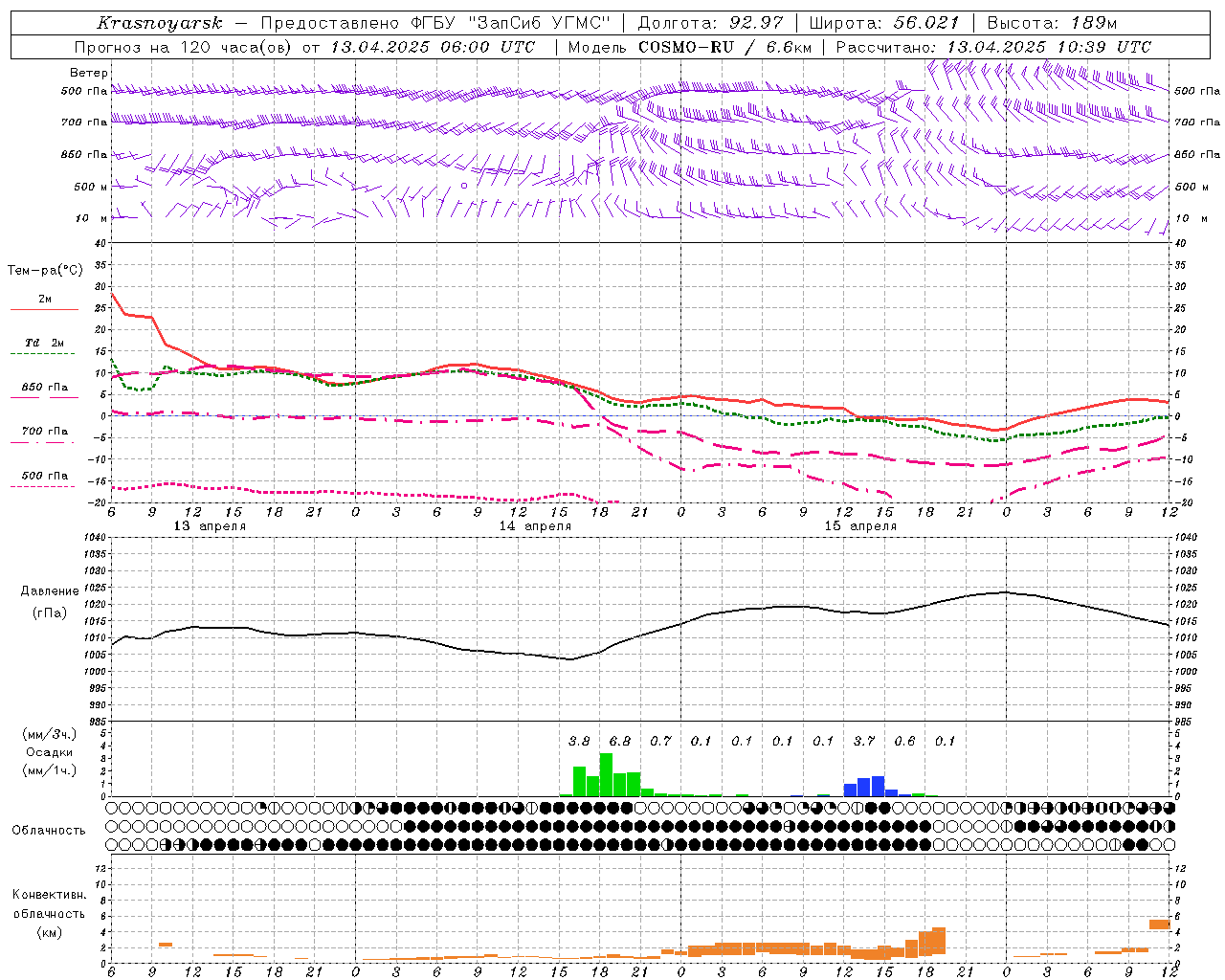Viewport: 1225px width, 980px height.
Task: Click the '(гПа)' pressure unit label
Action: tap(50, 613)
